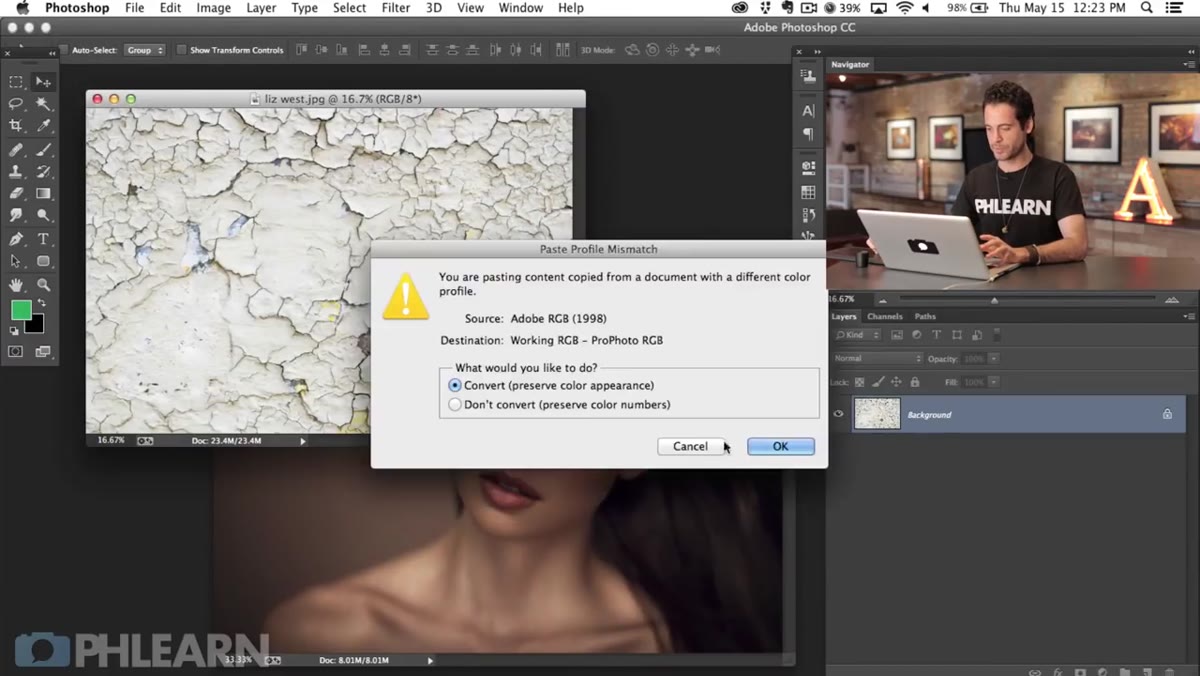1200x676 pixels.
Task: Select the Smudge tool
Action: coord(16,216)
